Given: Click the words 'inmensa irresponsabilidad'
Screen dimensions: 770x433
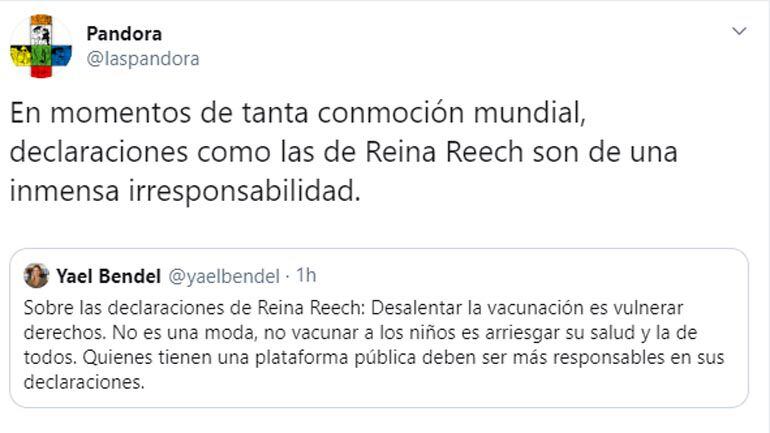Looking at the screenshot, I should coord(184,192).
